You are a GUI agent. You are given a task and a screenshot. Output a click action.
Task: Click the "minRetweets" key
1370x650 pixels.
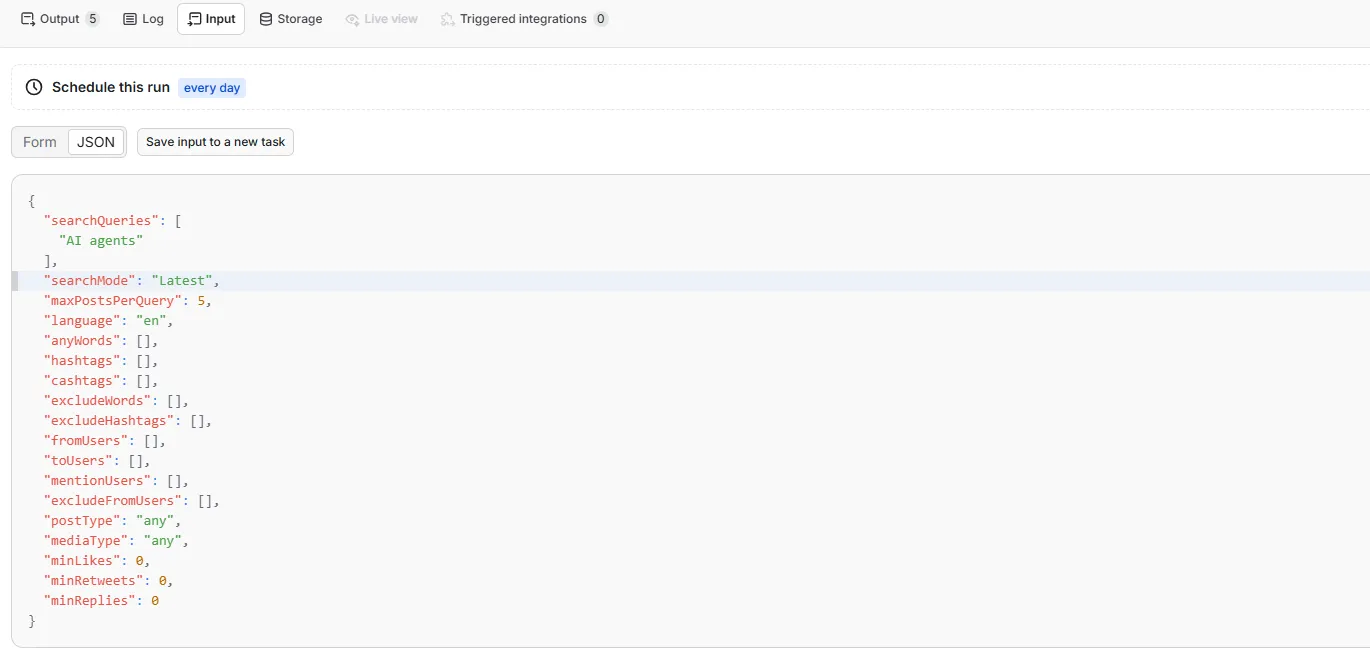[x=93, y=581]
